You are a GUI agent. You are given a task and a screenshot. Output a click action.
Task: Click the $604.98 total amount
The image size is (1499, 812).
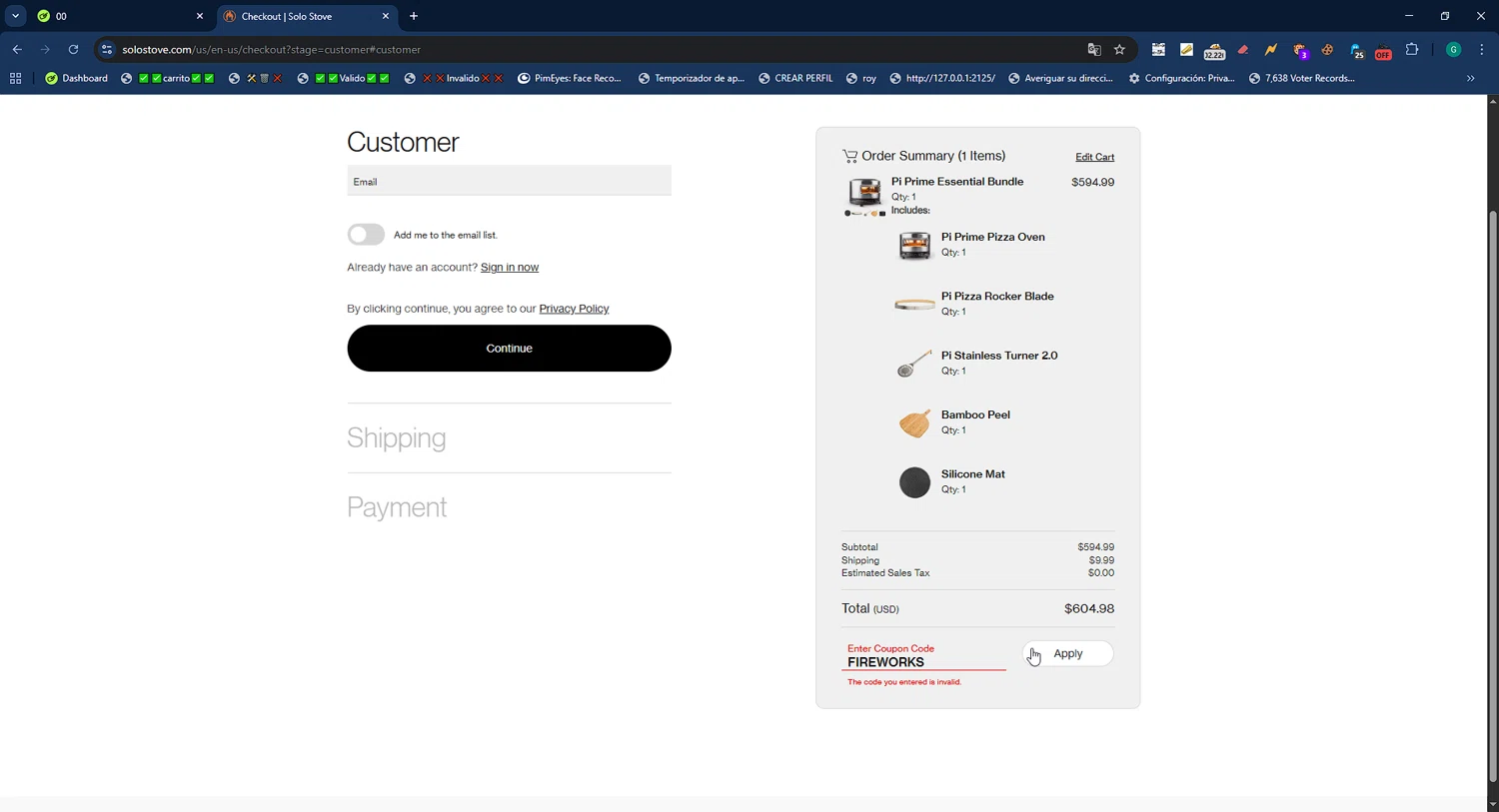[1089, 608]
